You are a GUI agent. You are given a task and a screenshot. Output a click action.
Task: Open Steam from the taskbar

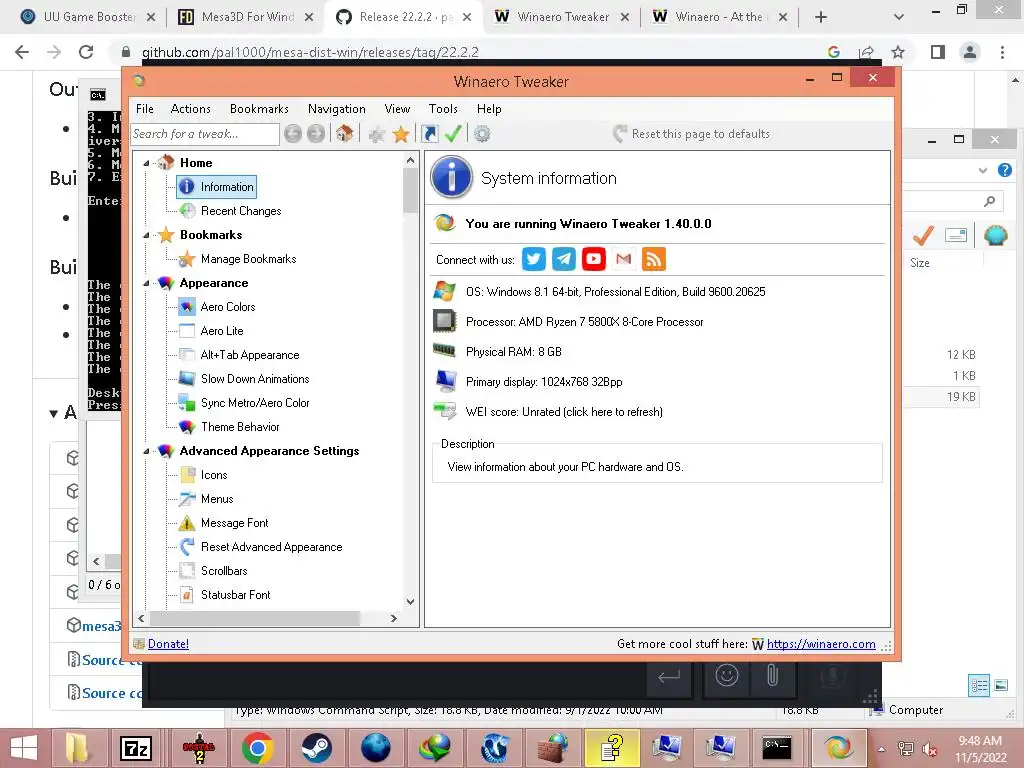click(316, 748)
